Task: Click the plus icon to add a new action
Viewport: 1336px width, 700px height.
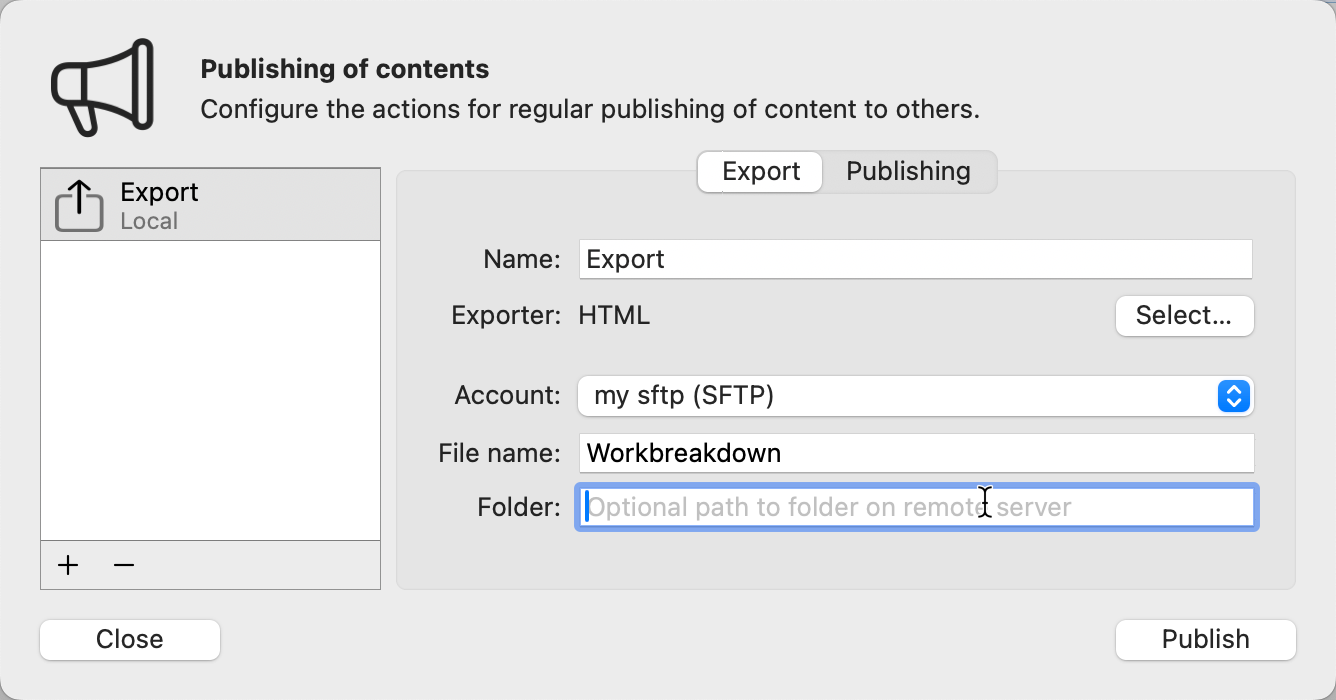Action: (x=67, y=565)
